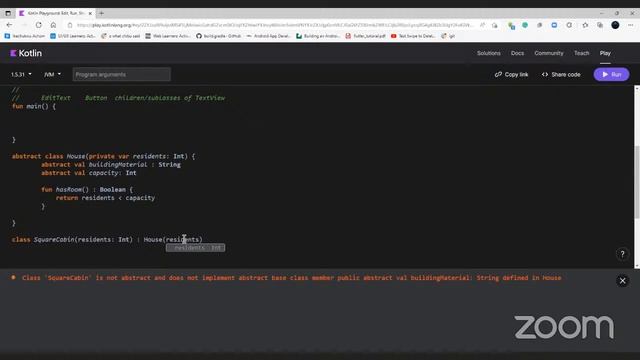Reload the current page
This screenshot has width=640, height=360.
coord(38,25)
